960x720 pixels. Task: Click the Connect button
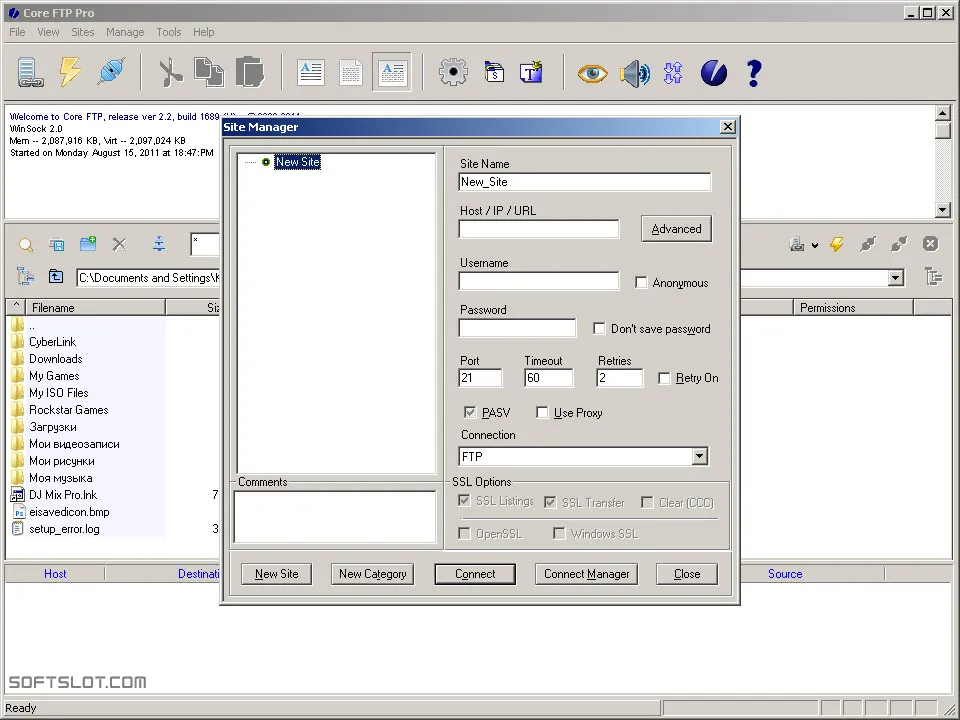coord(475,574)
